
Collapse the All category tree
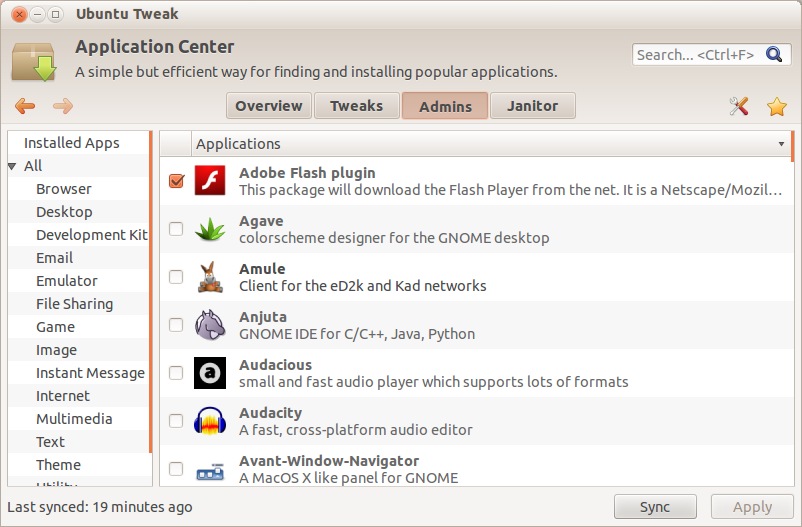tap(12, 166)
